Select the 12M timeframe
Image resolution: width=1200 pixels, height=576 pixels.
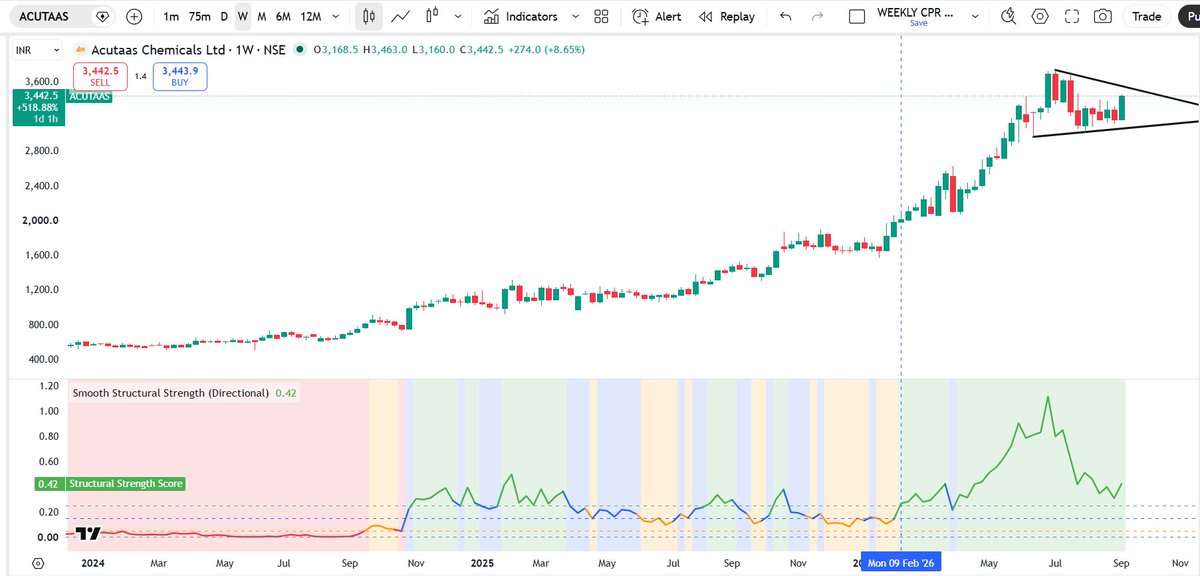310,16
